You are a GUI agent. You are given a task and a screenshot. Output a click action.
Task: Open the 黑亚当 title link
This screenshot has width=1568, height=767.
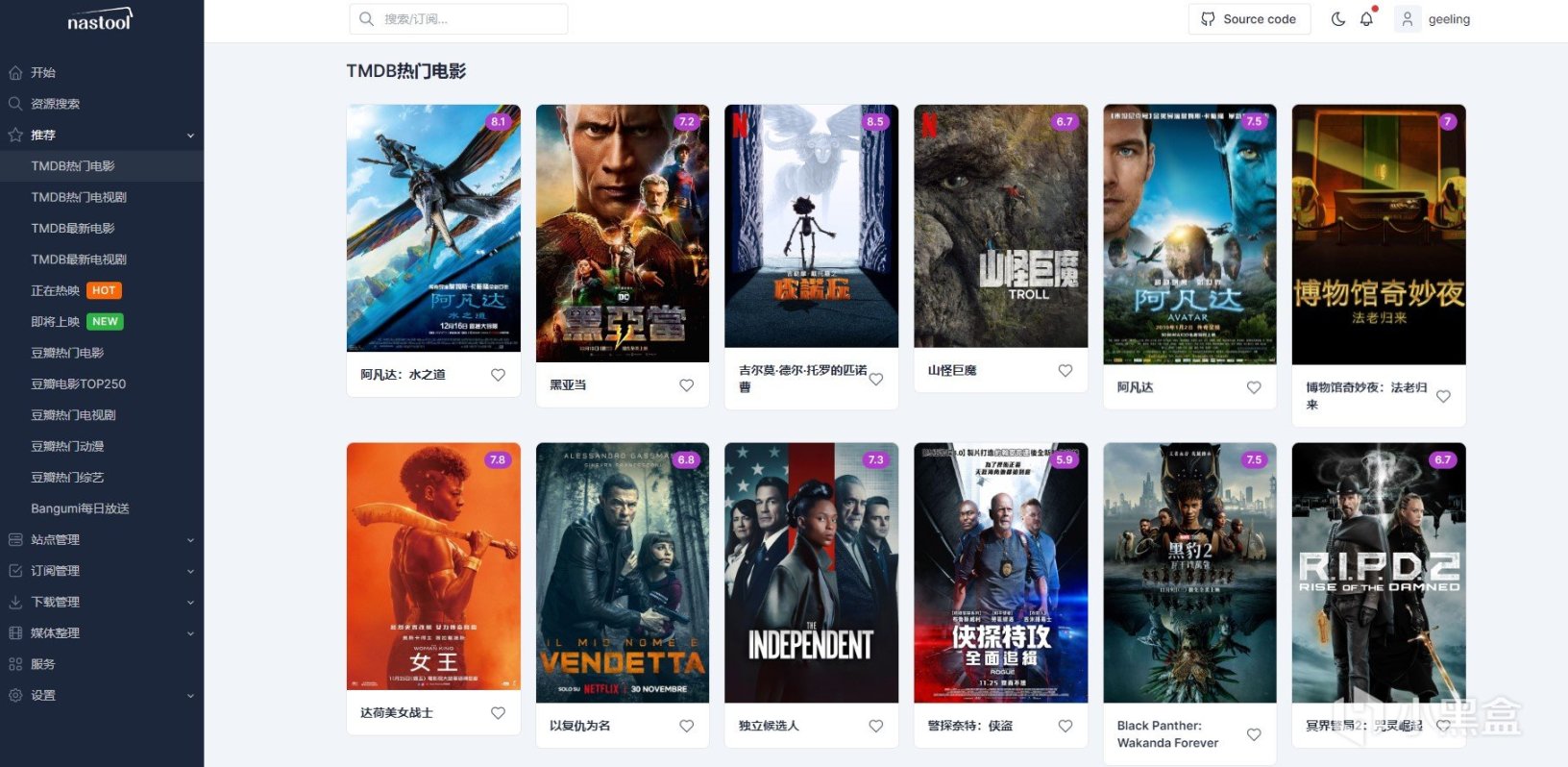pos(568,385)
